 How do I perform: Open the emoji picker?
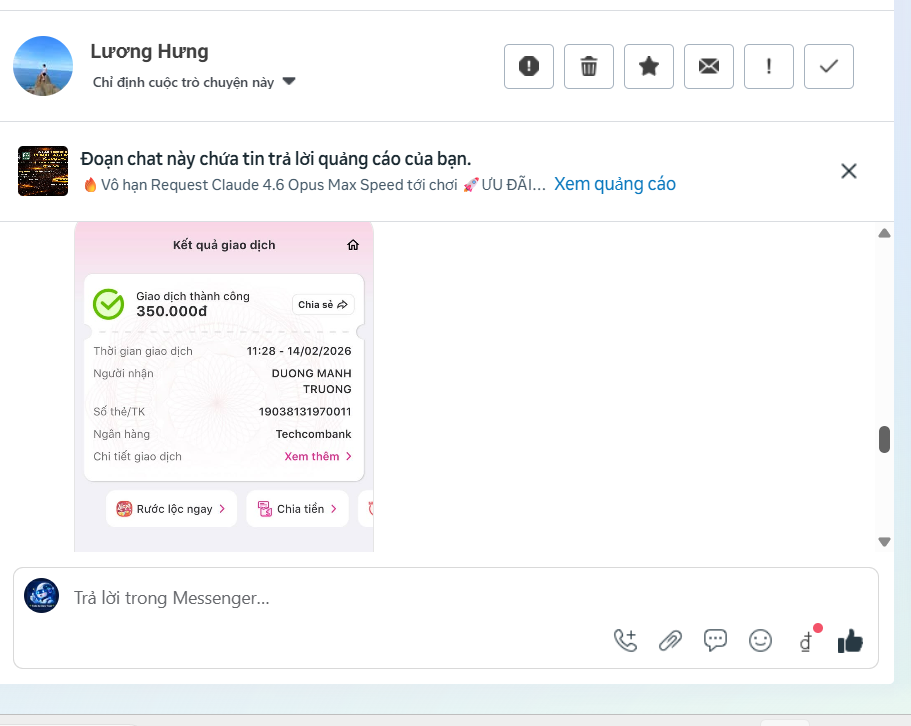761,641
